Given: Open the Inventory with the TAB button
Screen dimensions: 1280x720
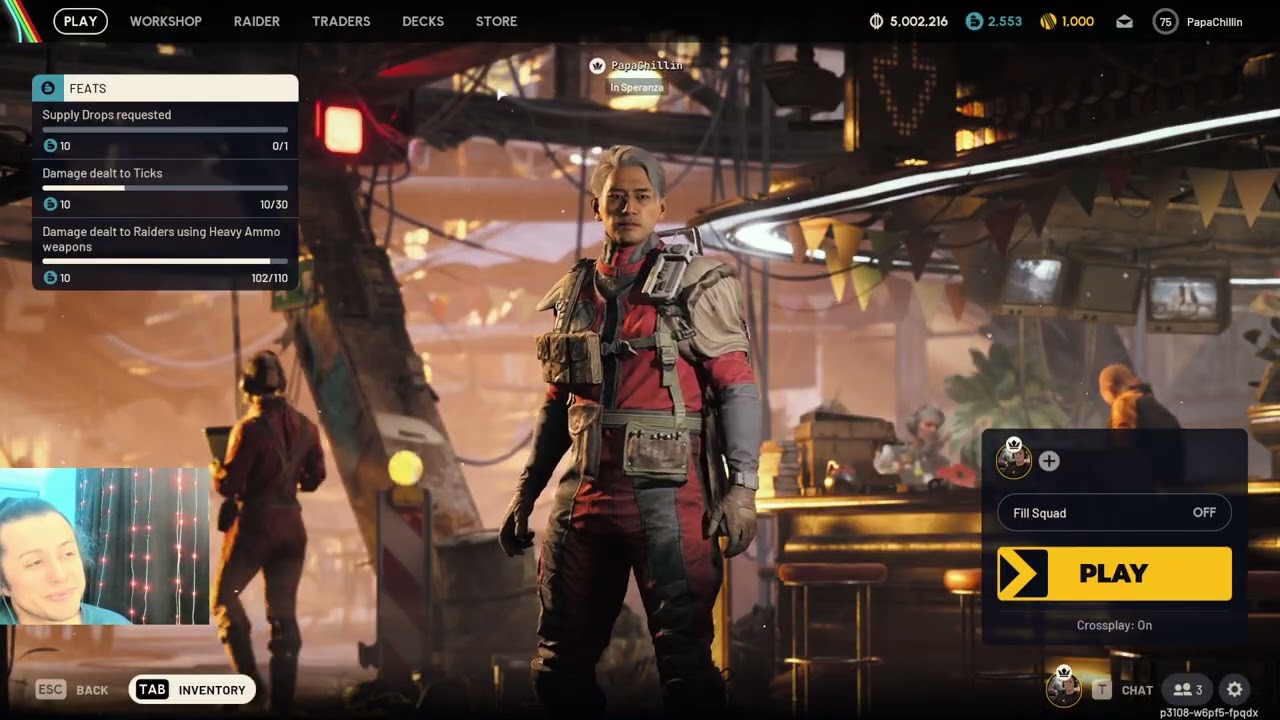Looking at the screenshot, I should [x=192, y=689].
